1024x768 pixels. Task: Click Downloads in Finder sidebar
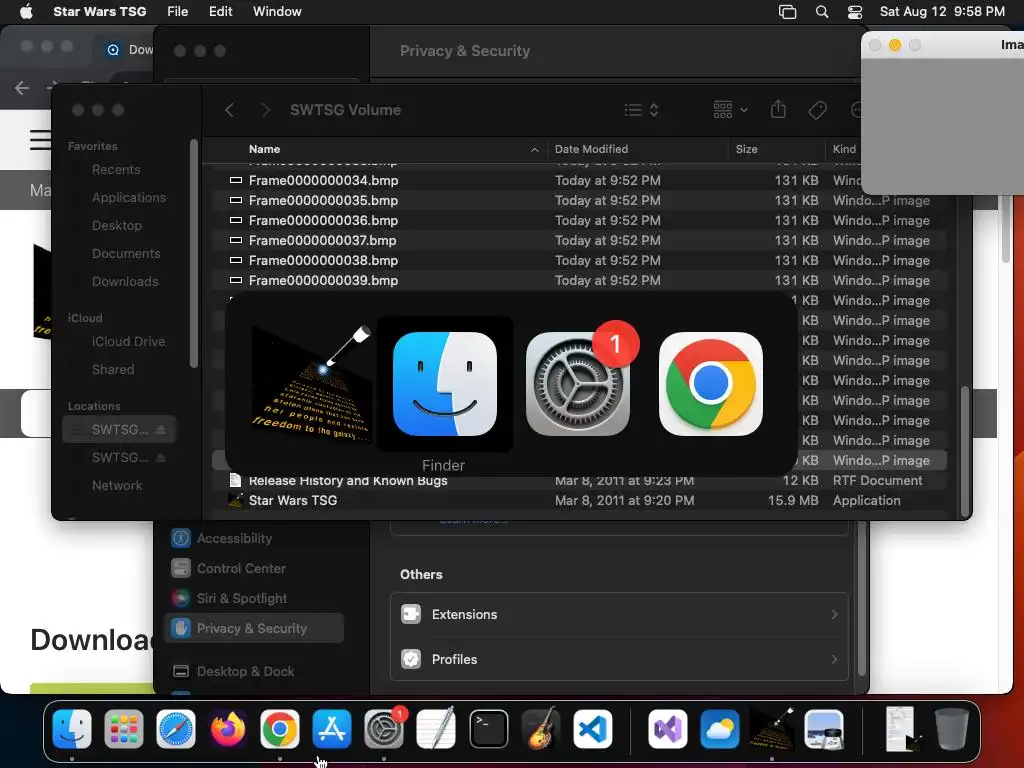125,282
